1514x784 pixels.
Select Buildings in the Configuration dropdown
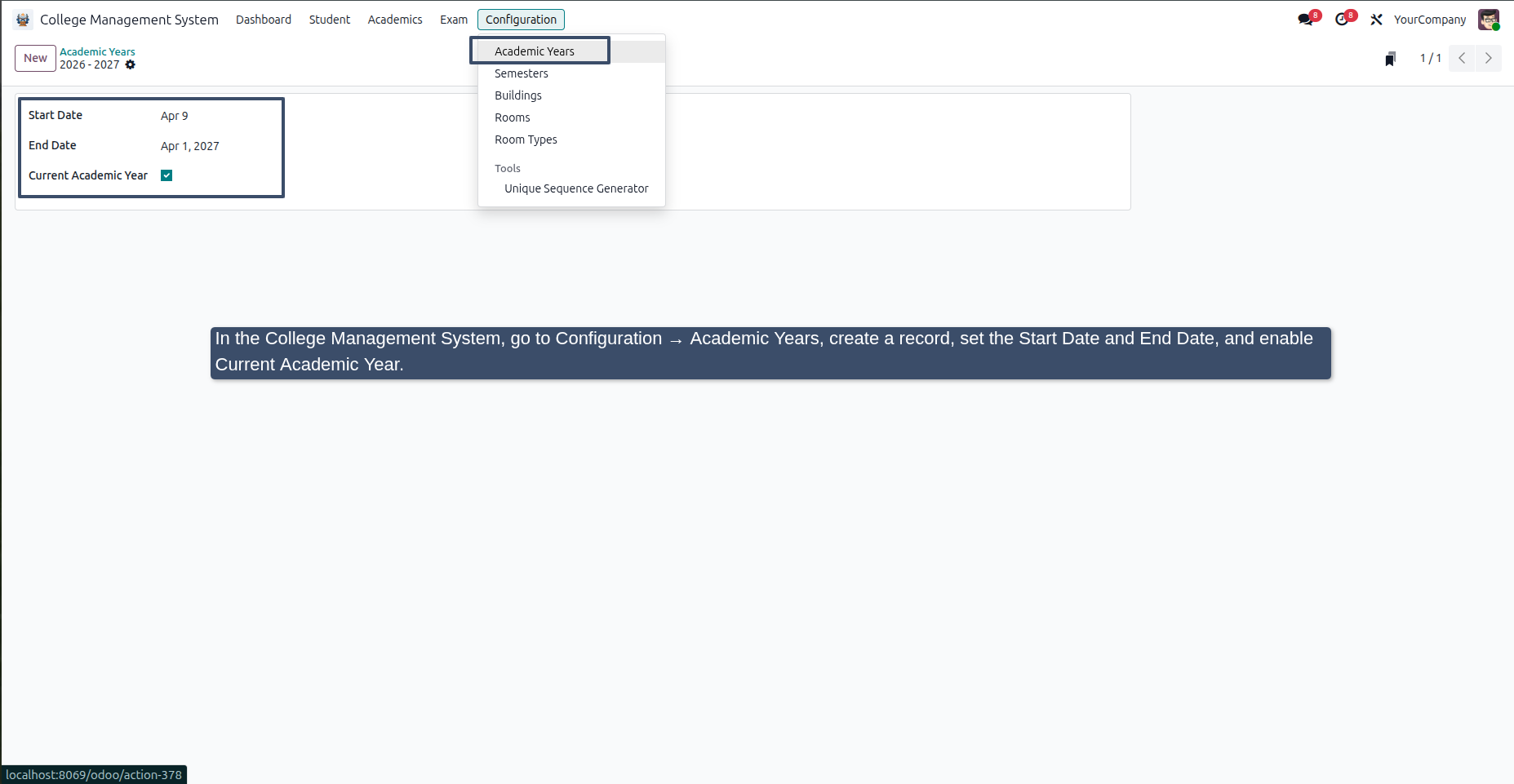tap(571, 95)
